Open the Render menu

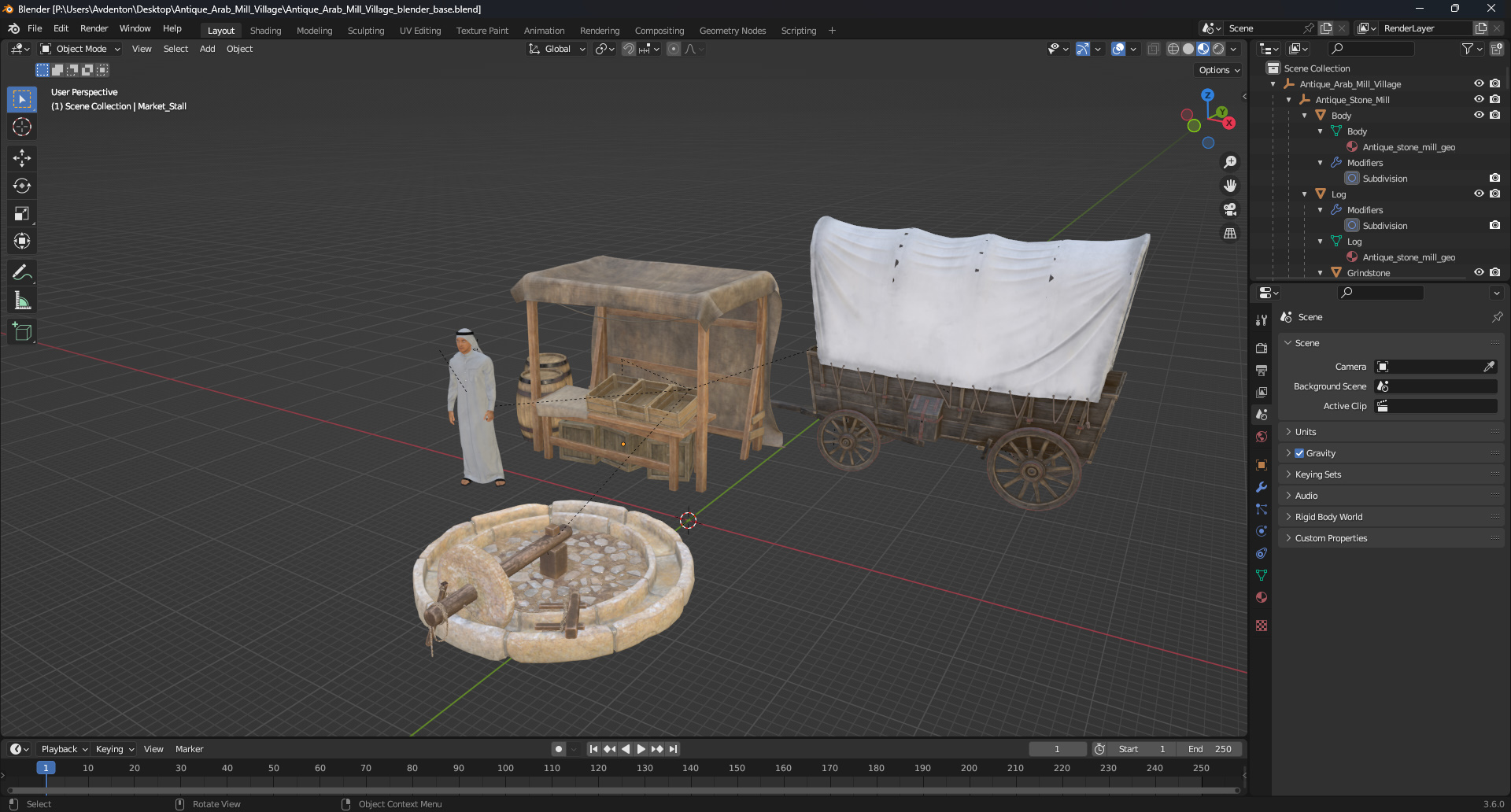pyautogui.click(x=94, y=28)
